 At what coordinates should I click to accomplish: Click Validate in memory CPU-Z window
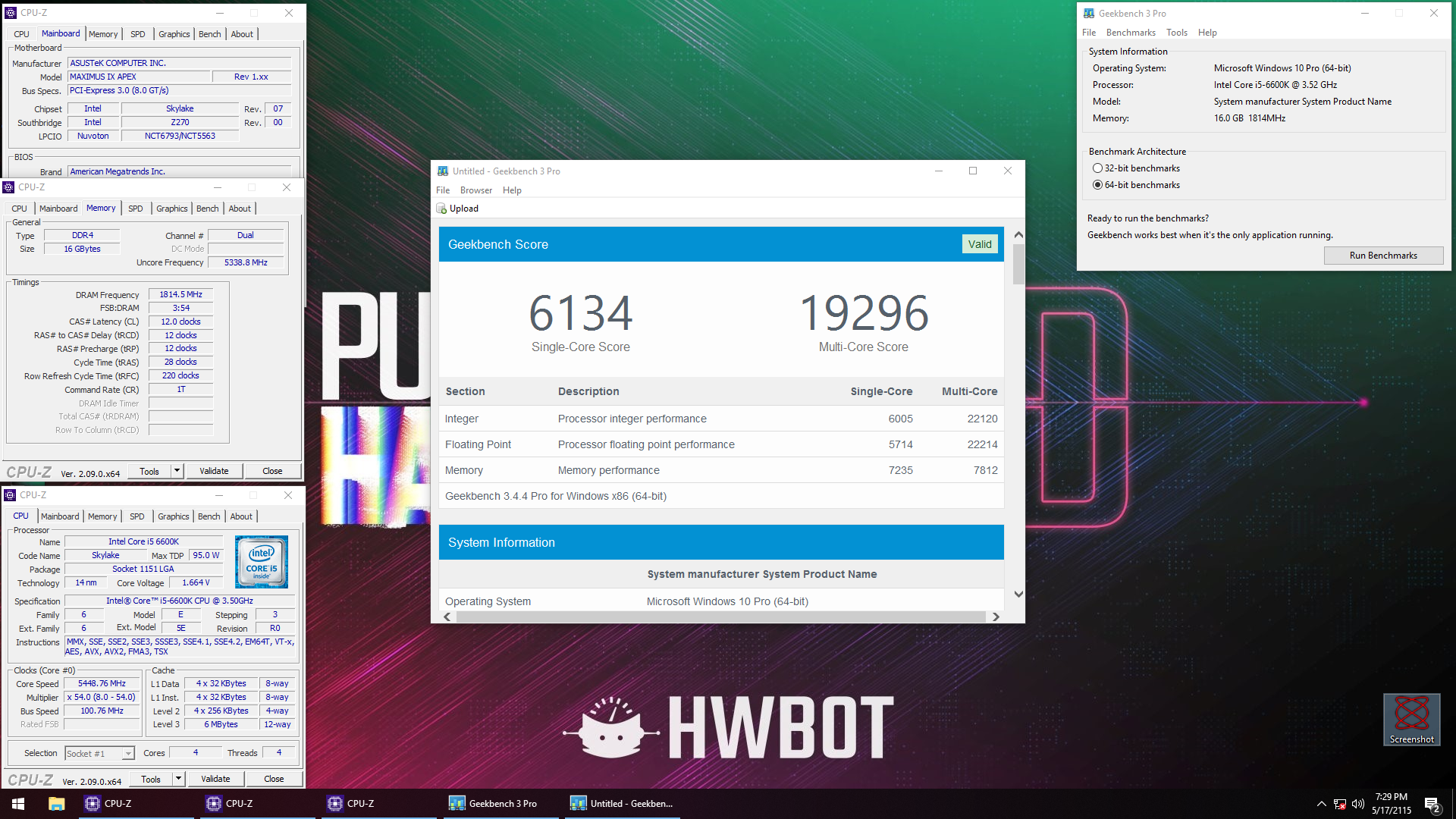point(214,471)
